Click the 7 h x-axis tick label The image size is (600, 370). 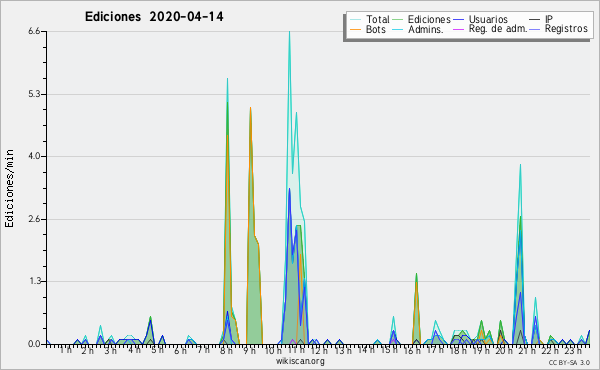pyautogui.click(x=203, y=350)
